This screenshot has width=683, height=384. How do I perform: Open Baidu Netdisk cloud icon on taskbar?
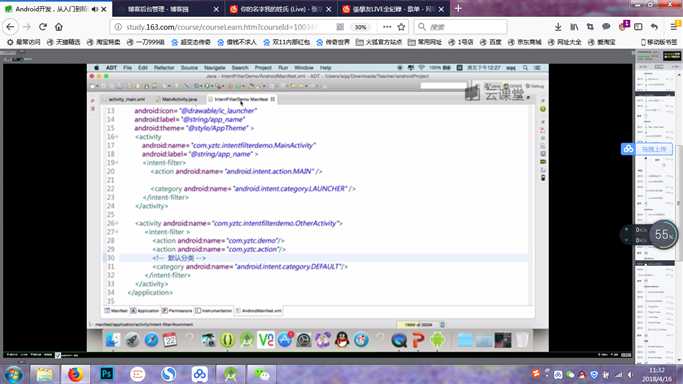199,374
